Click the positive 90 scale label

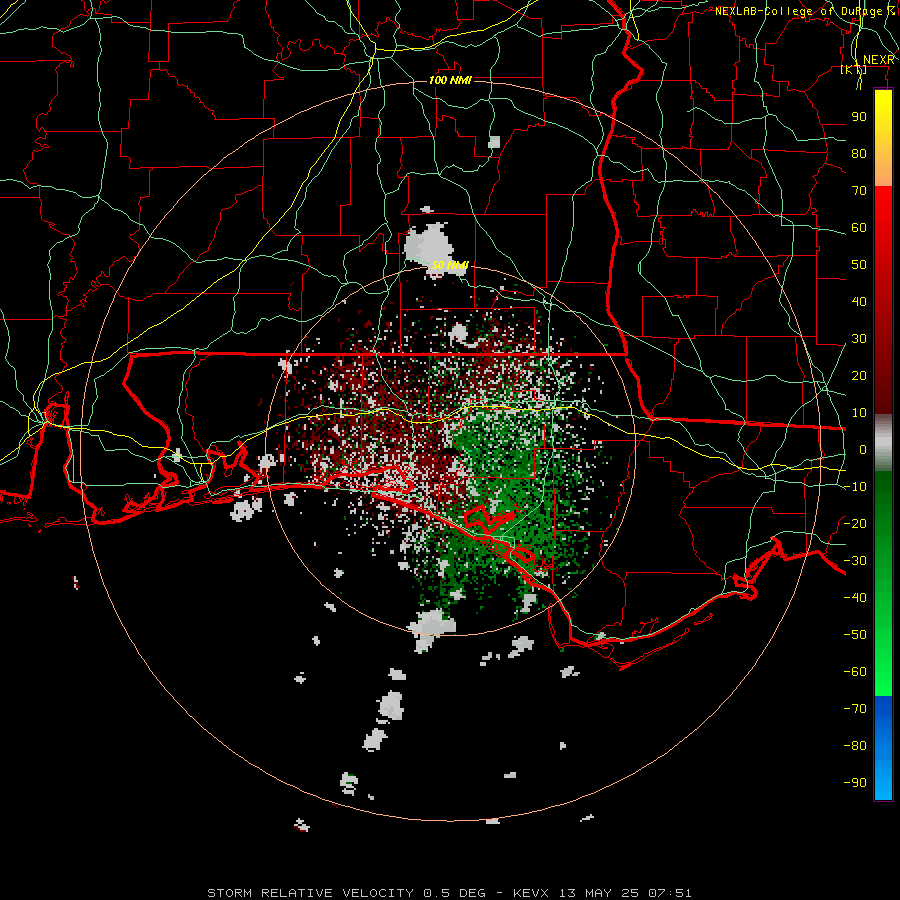click(x=859, y=117)
